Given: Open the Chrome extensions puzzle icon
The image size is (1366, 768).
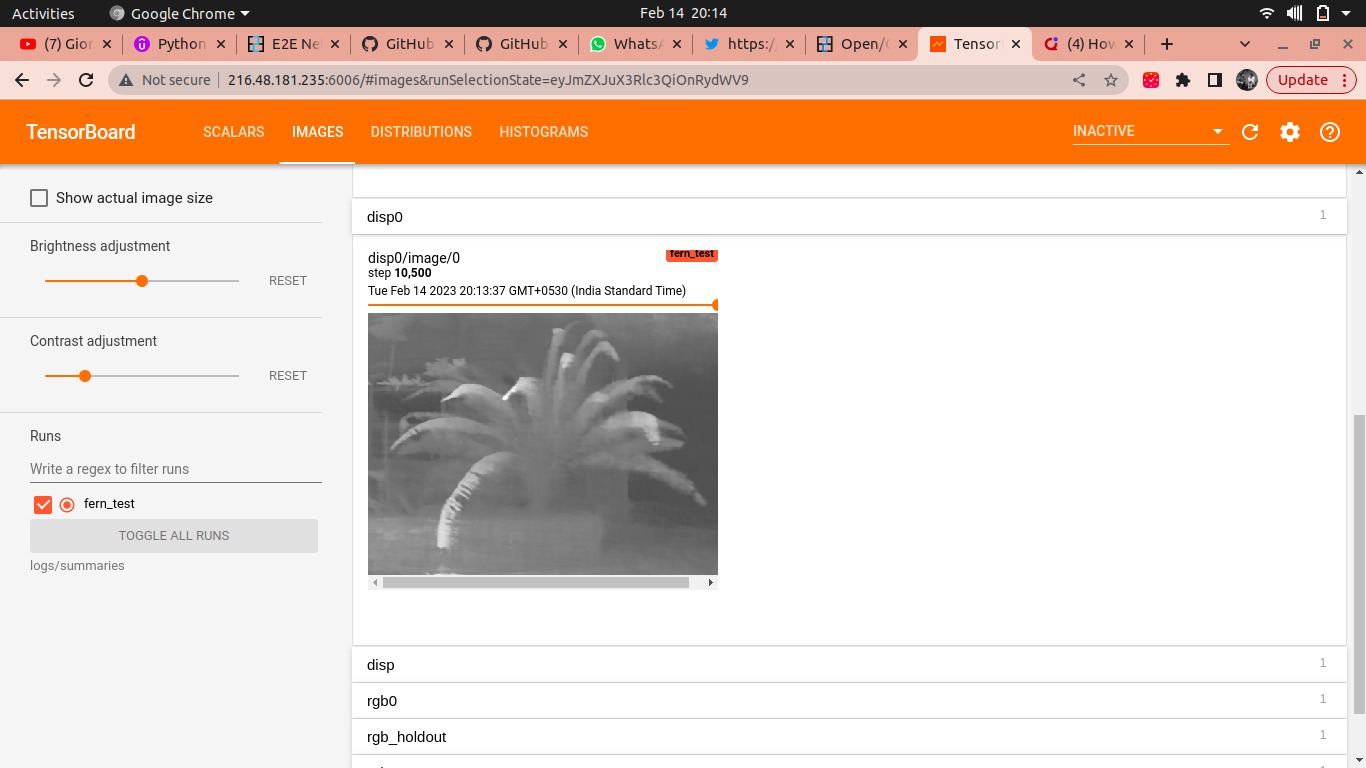Looking at the screenshot, I should [x=1183, y=80].
